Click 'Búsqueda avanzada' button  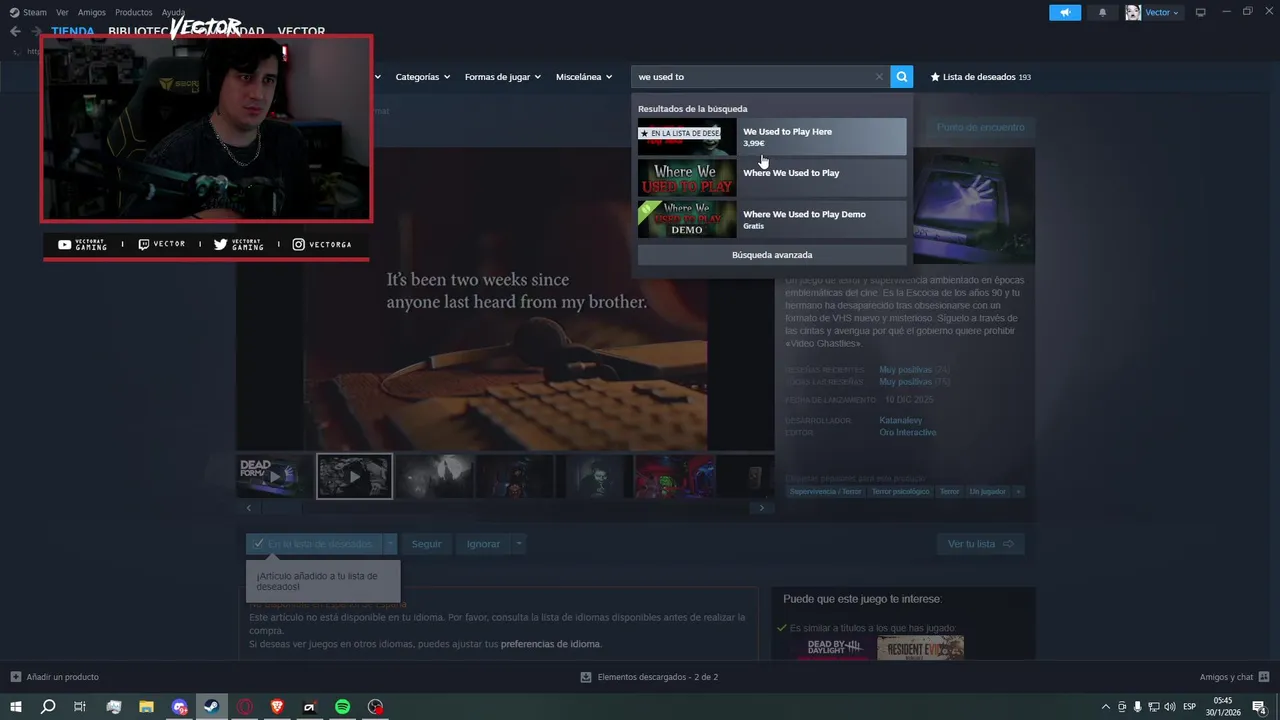point(772,255)
